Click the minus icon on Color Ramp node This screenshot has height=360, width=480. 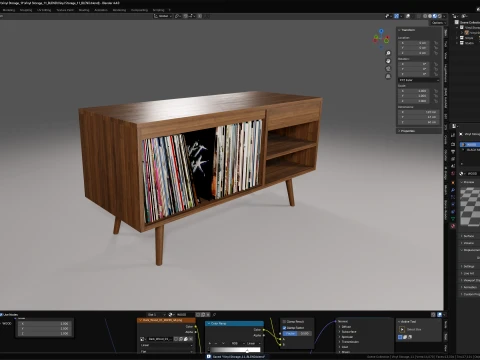[216, 343]
